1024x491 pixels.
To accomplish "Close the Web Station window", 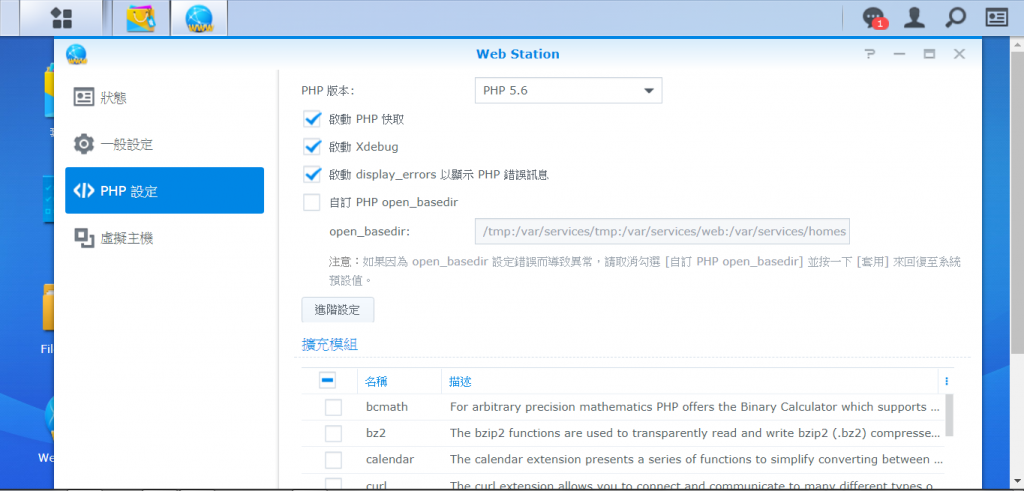I will pyautogui.click(x=959, y=54).
